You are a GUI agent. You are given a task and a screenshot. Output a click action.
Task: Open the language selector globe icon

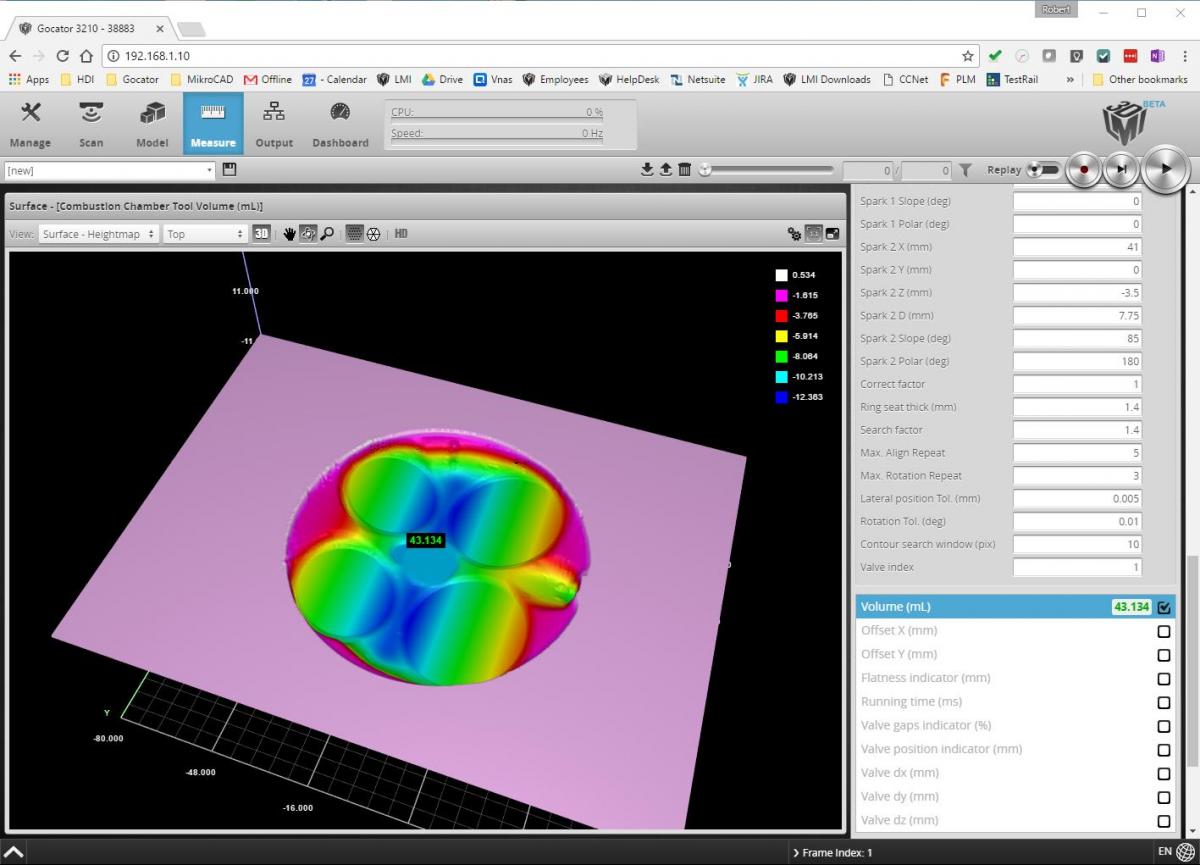1185,852
